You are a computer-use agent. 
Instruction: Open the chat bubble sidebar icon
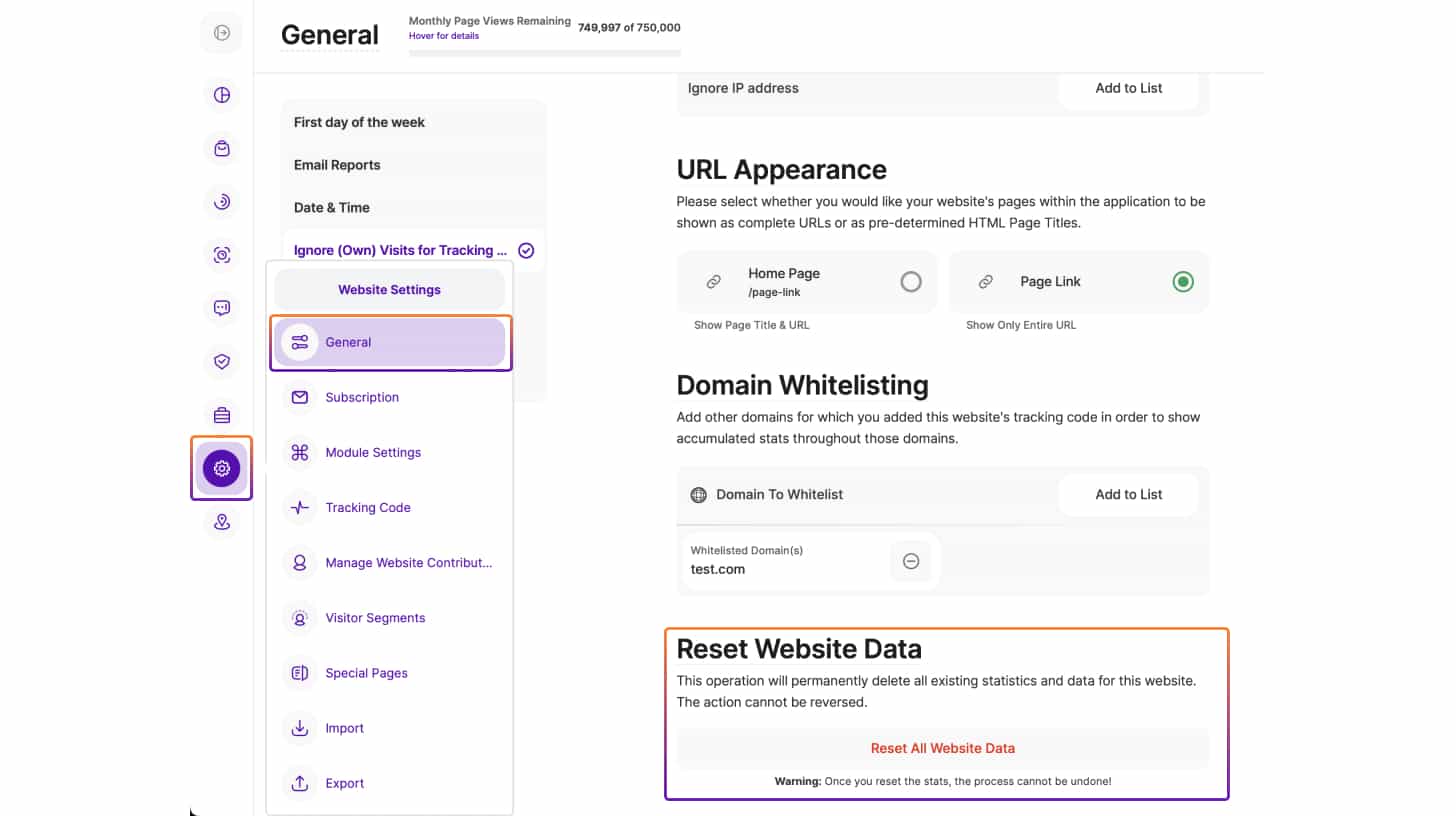[x=222, y=308]
